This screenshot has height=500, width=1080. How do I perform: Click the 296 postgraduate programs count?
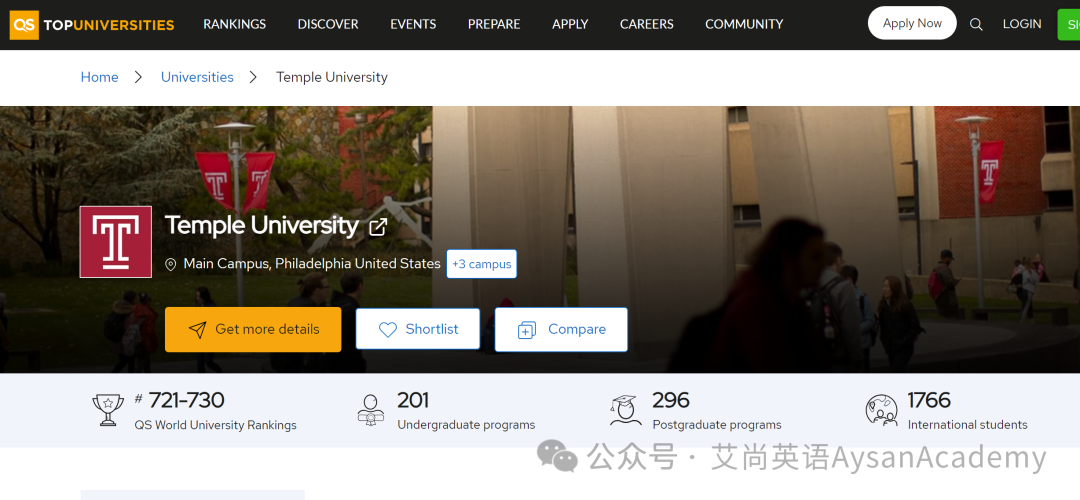(671, 400)
